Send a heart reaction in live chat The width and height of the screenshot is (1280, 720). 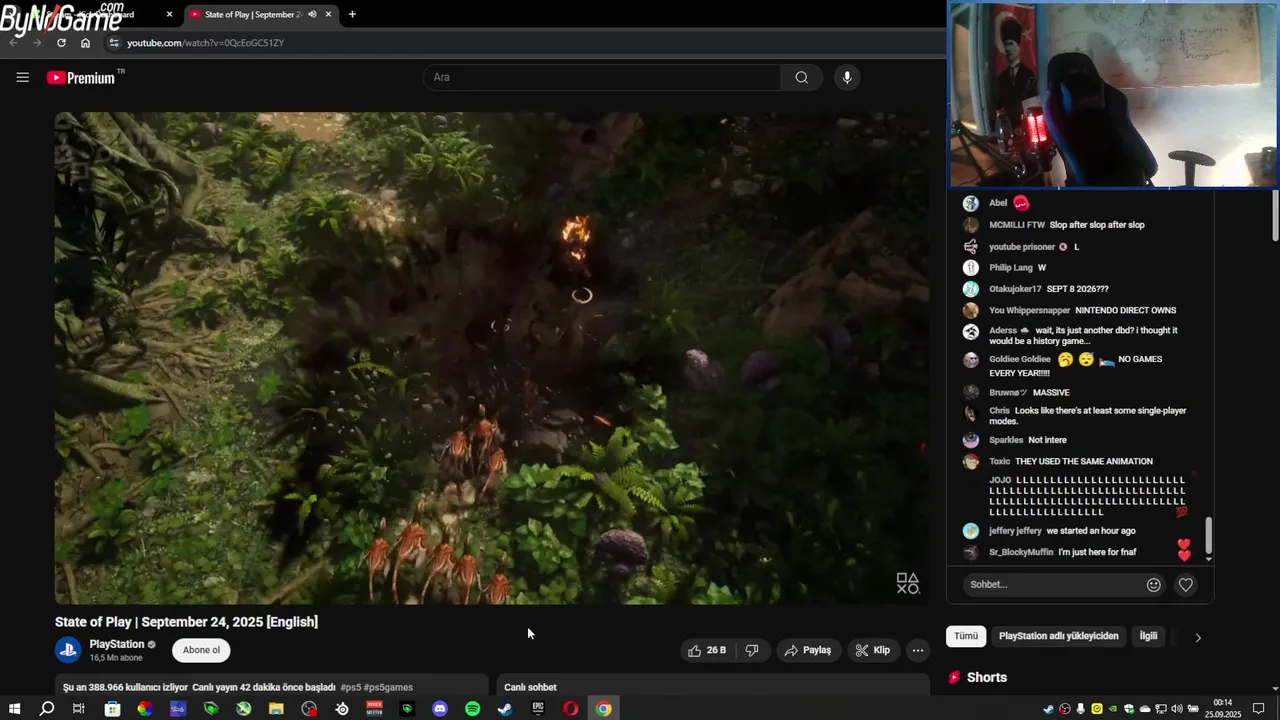tap(1185, 585)
